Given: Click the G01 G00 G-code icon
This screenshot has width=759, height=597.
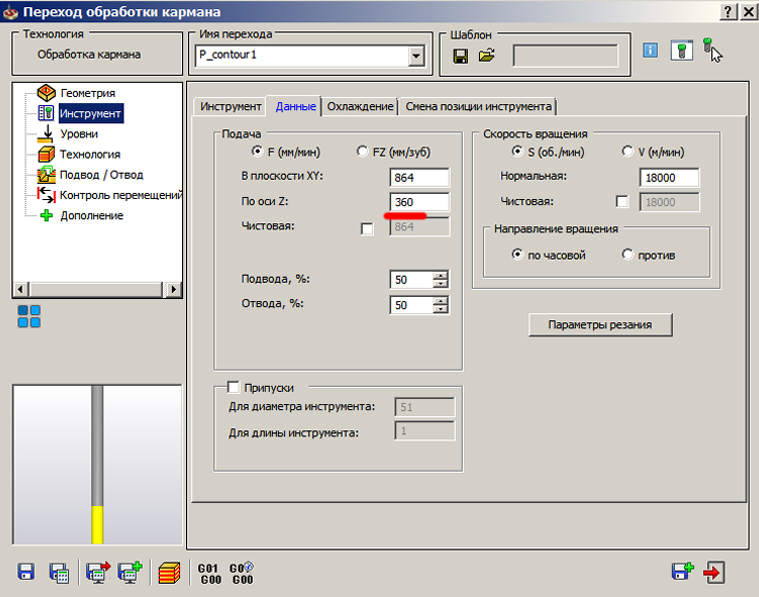Looking at the screenshot, I should (x=210, y=574).
